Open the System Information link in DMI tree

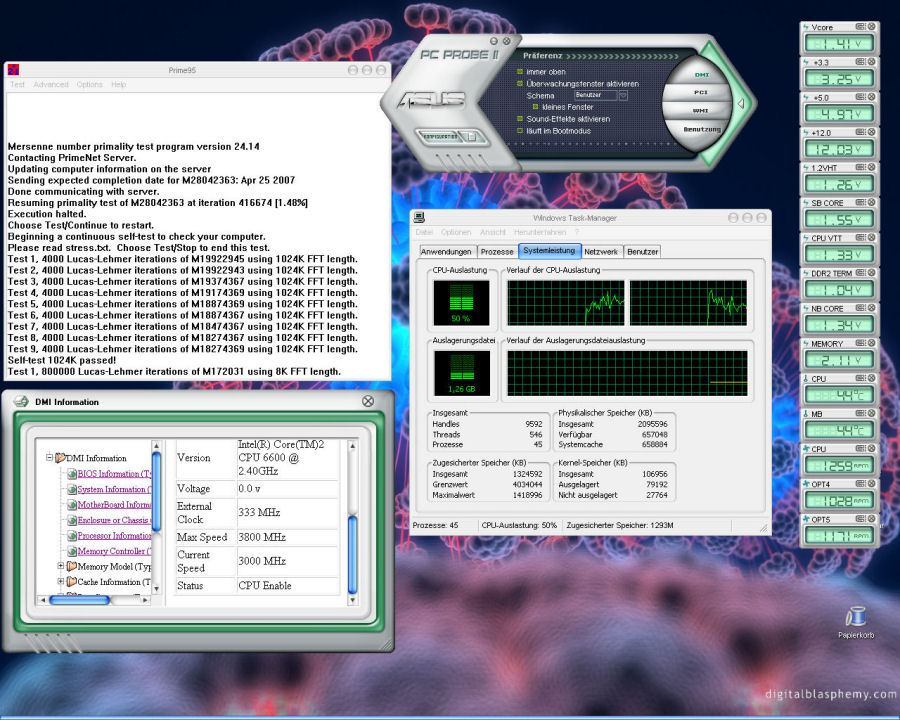pos(114,489)
